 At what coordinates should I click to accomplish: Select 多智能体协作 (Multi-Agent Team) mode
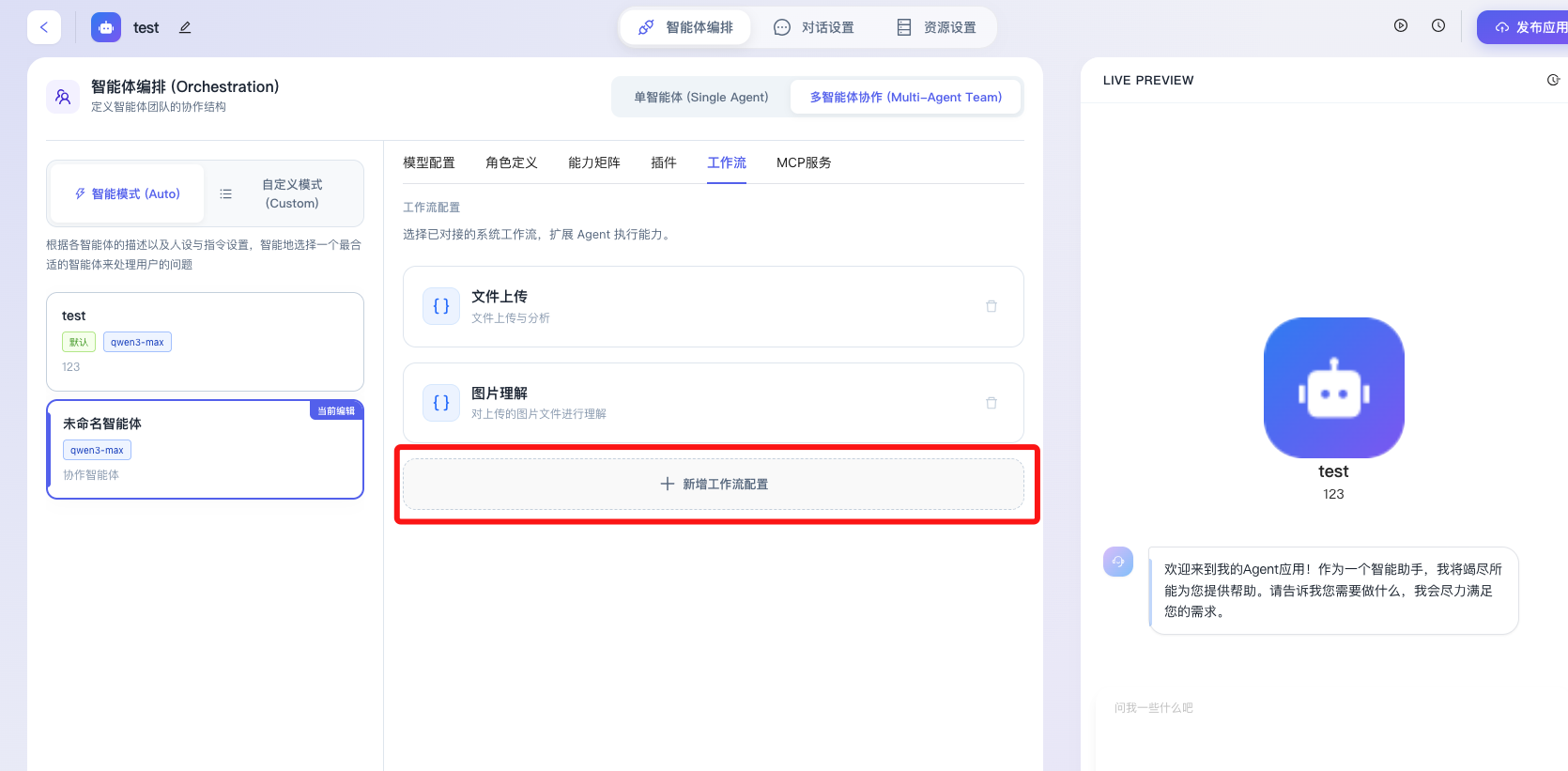point(905,97)
